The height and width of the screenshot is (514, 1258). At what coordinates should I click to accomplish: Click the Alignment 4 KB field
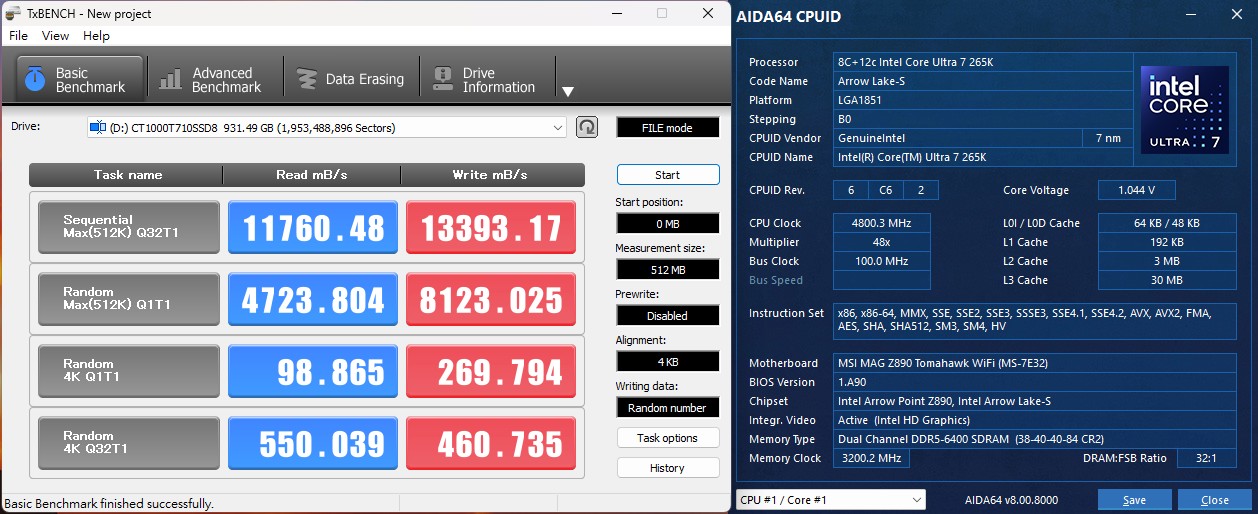[667, 361]
